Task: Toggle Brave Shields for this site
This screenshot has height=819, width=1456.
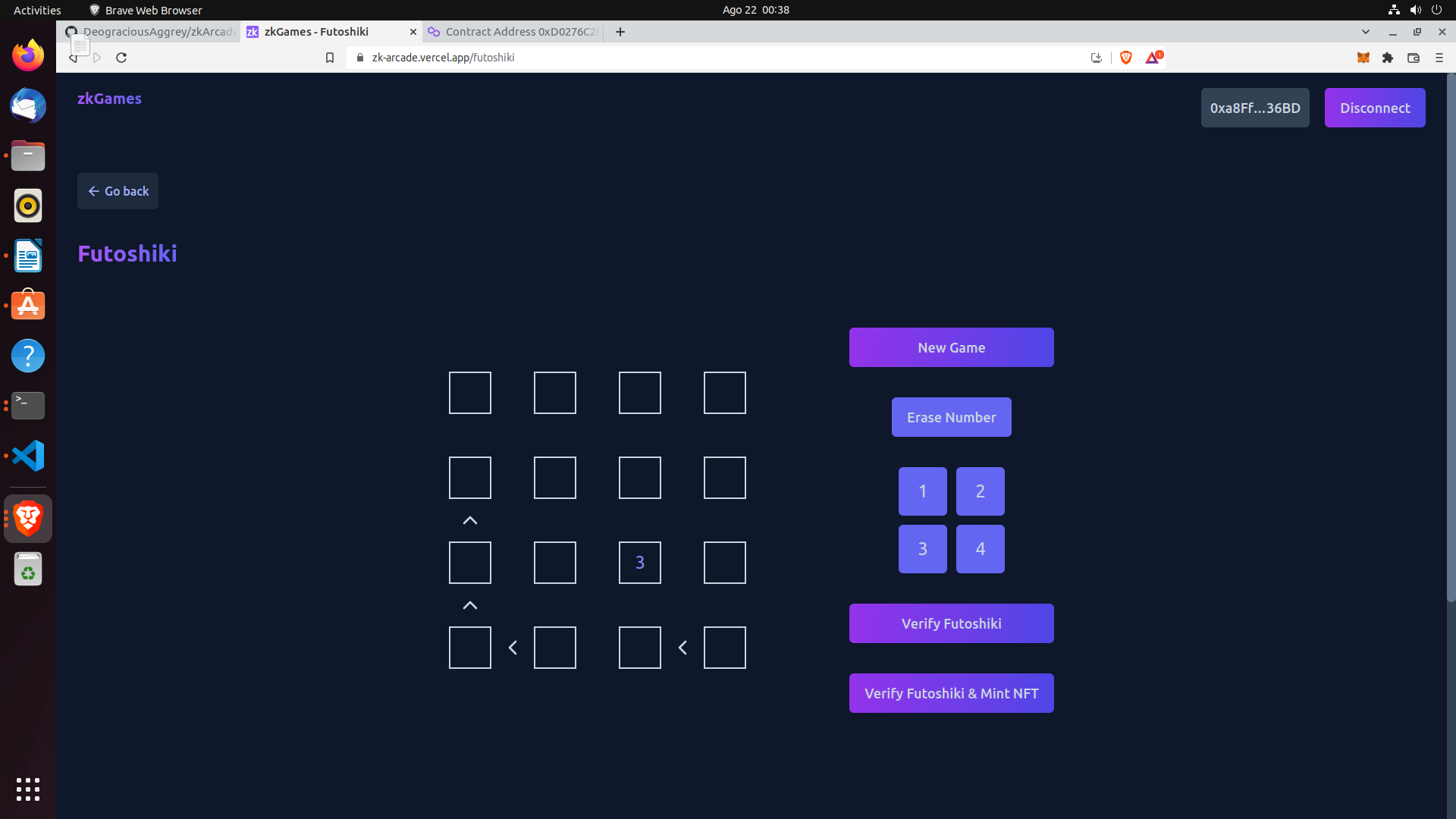Action: point(1125,57)
